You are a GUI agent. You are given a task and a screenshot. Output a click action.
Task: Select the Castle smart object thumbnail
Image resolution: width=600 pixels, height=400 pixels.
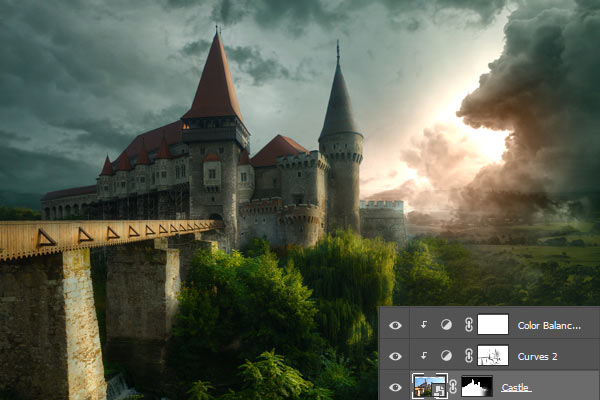coord(430,386)
